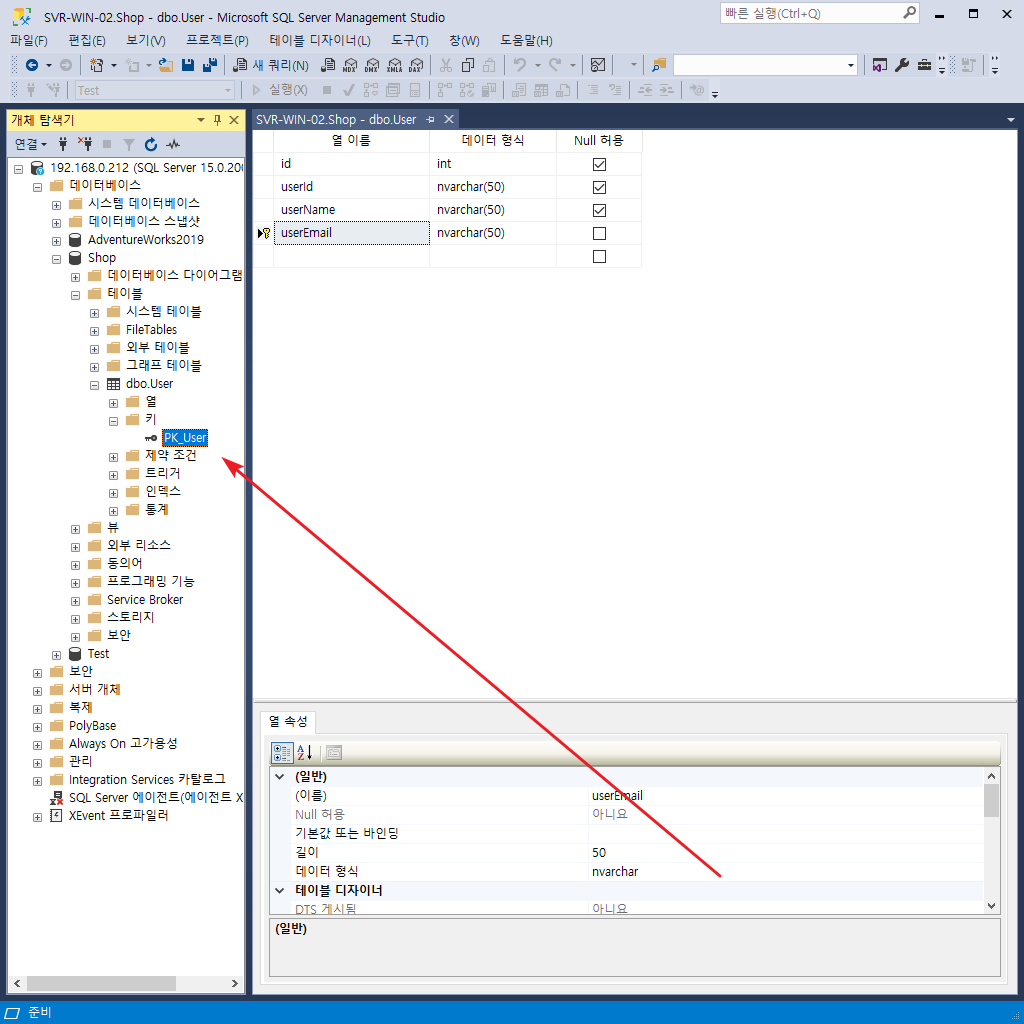1024x1024 pixels.
Task: Click the open file folder icon
Action: click(166, 65)
